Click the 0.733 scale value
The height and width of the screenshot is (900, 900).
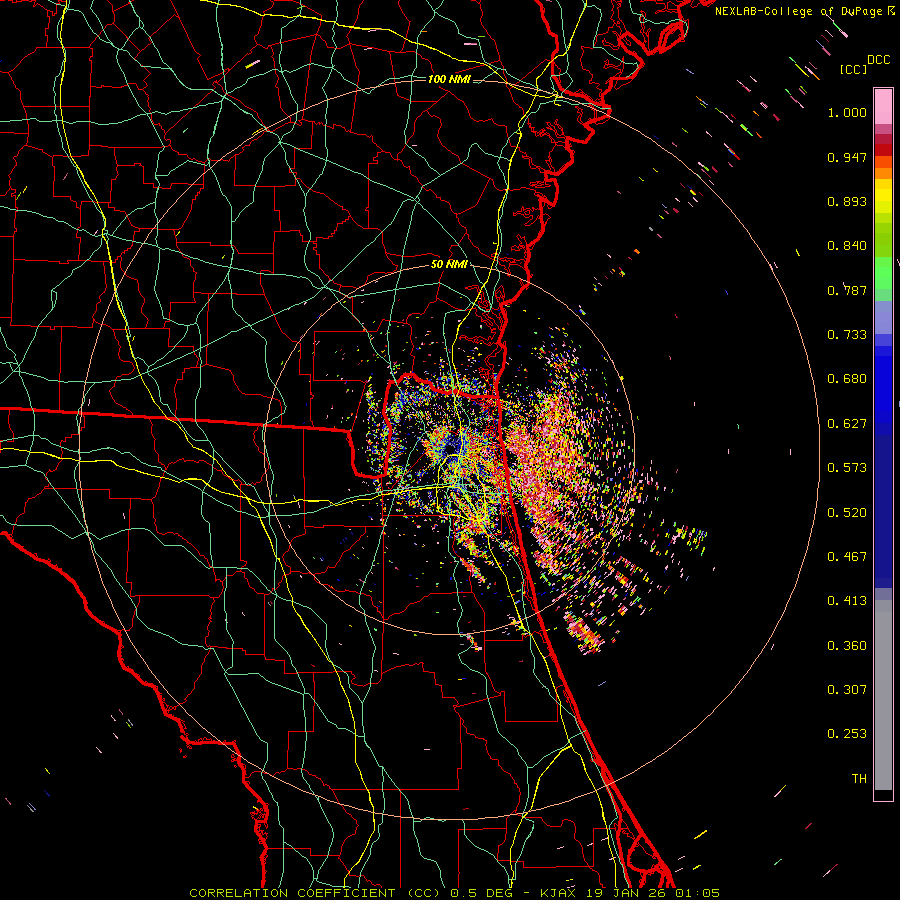(x=847, y=335)
